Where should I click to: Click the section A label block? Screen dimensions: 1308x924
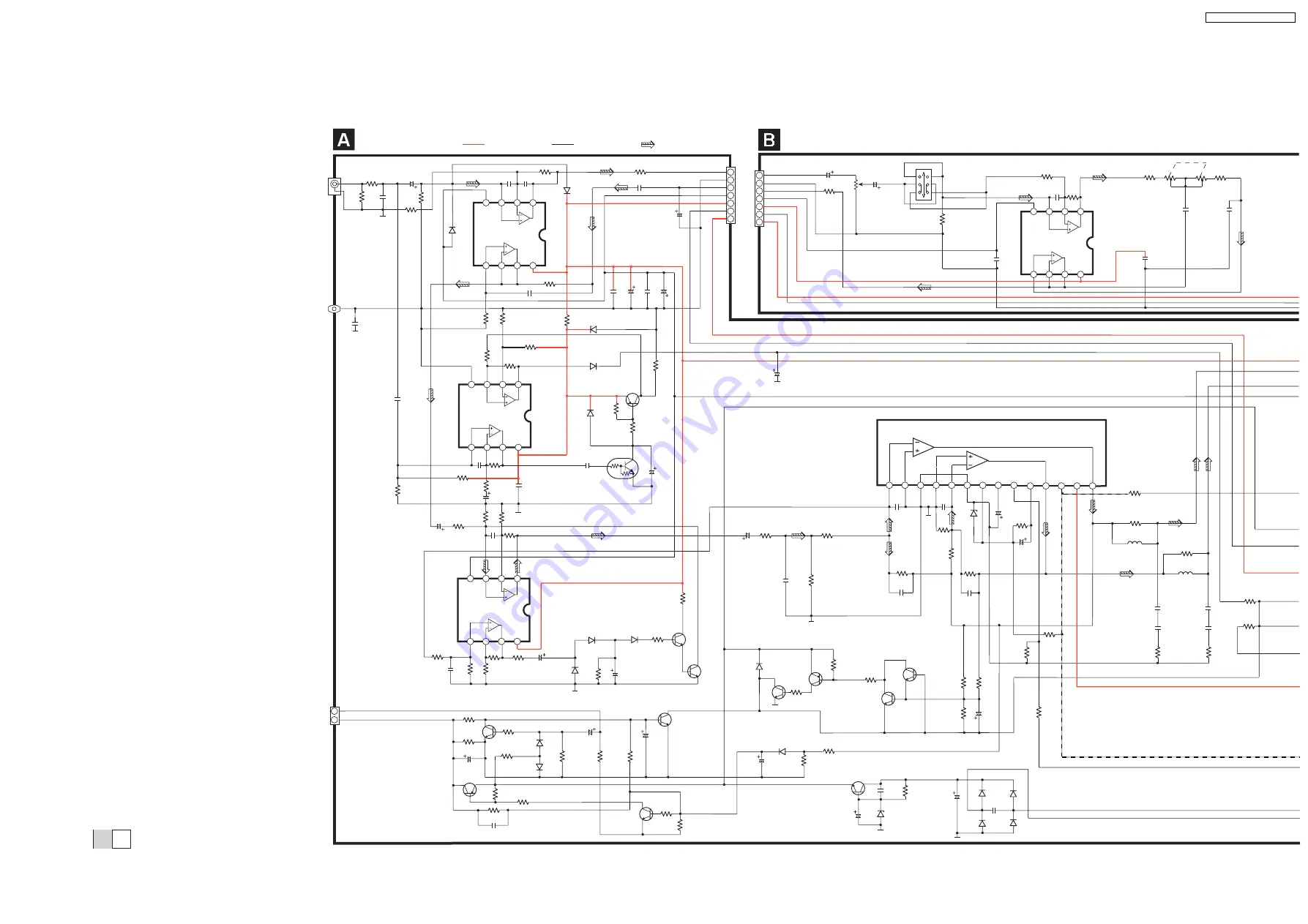(x=344, y=140)
